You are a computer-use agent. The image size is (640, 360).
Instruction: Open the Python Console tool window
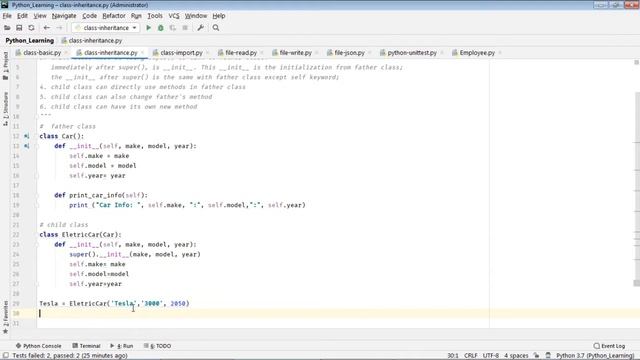coord(38,346)
